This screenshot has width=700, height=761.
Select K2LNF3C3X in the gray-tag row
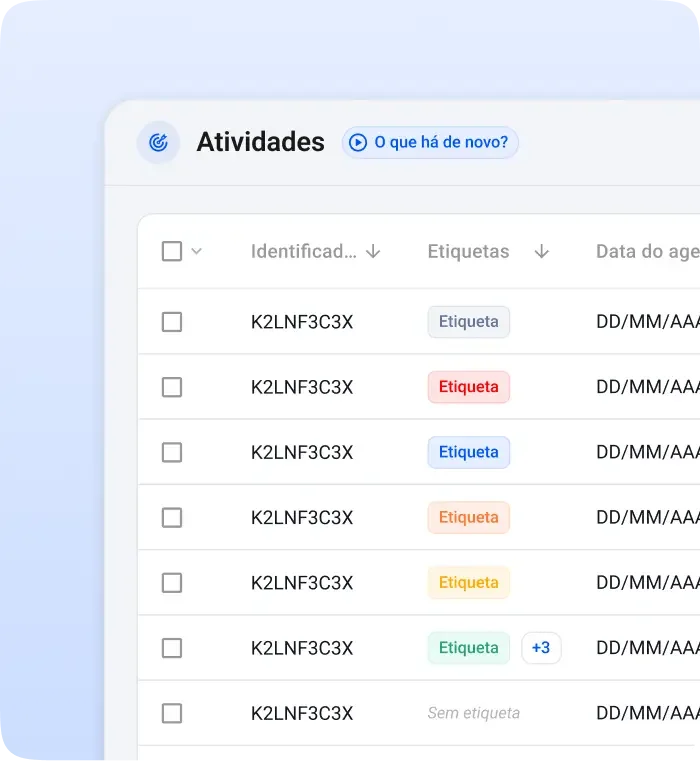(x=302, y=322)
